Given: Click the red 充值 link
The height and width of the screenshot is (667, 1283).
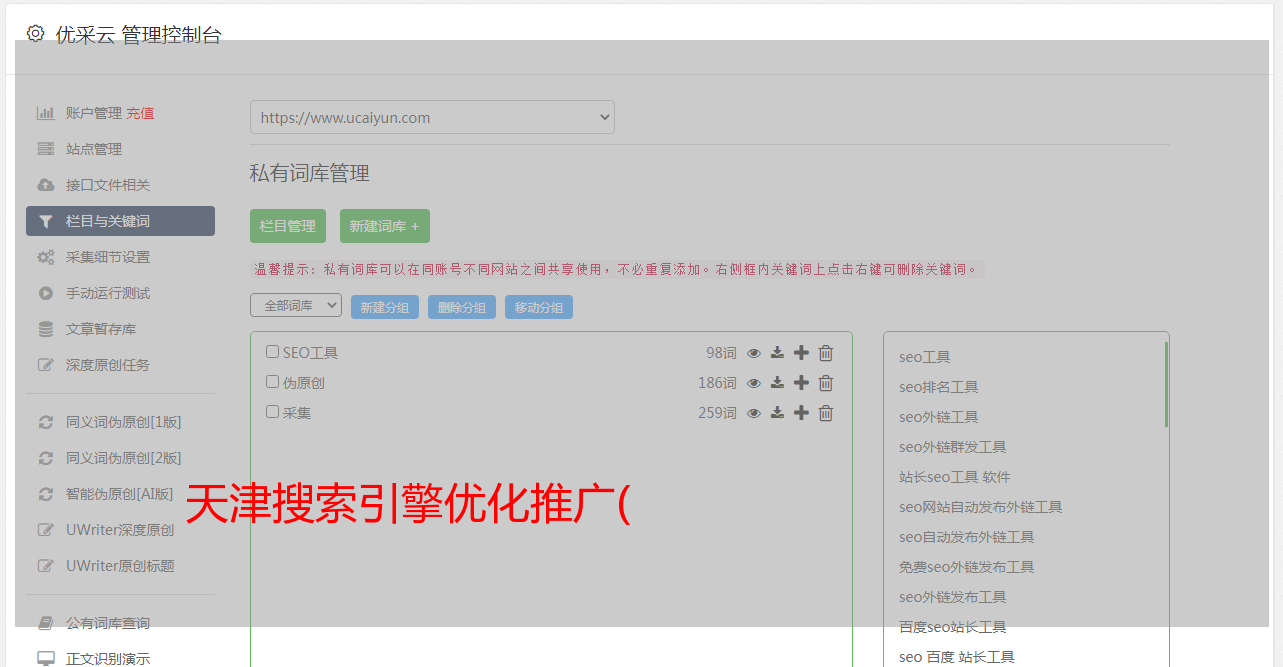Looking at the screenshot, I should pos(140,113).
